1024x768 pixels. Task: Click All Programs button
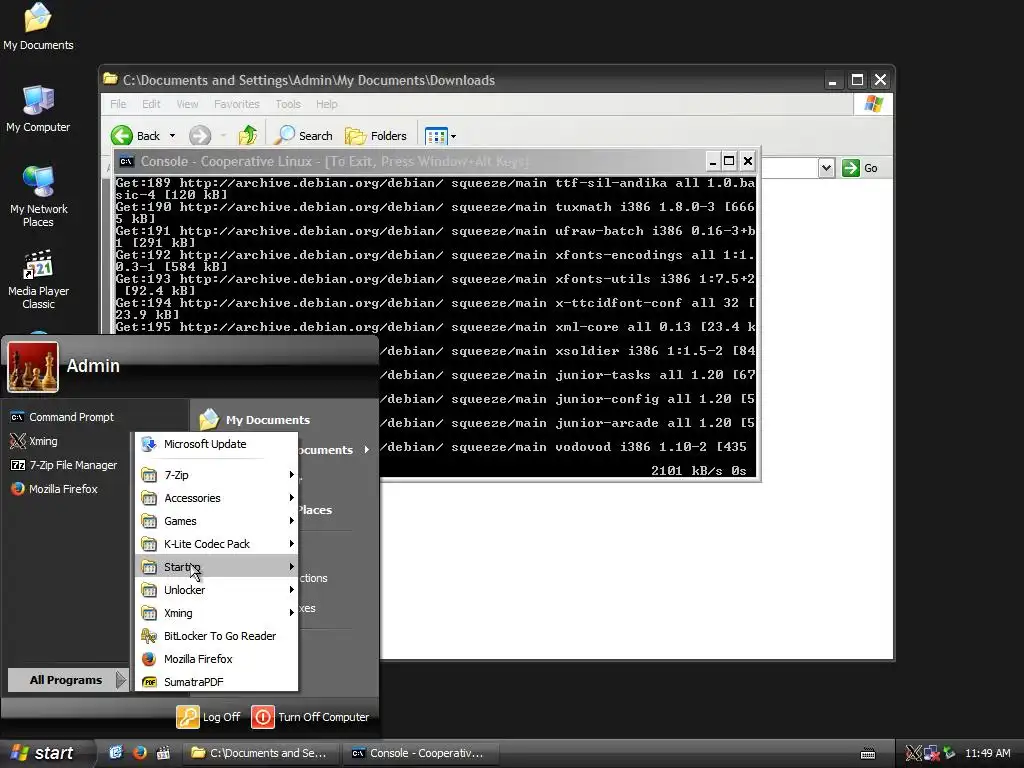(x=68, y=680)
